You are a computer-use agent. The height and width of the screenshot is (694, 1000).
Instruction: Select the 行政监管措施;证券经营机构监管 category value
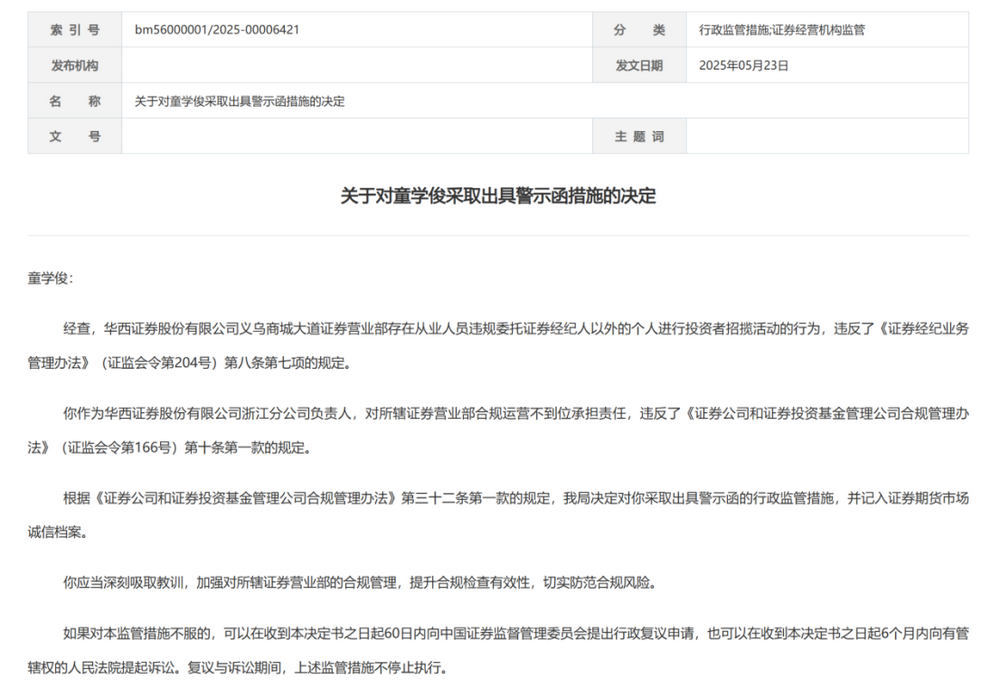[x=782, y=30]
